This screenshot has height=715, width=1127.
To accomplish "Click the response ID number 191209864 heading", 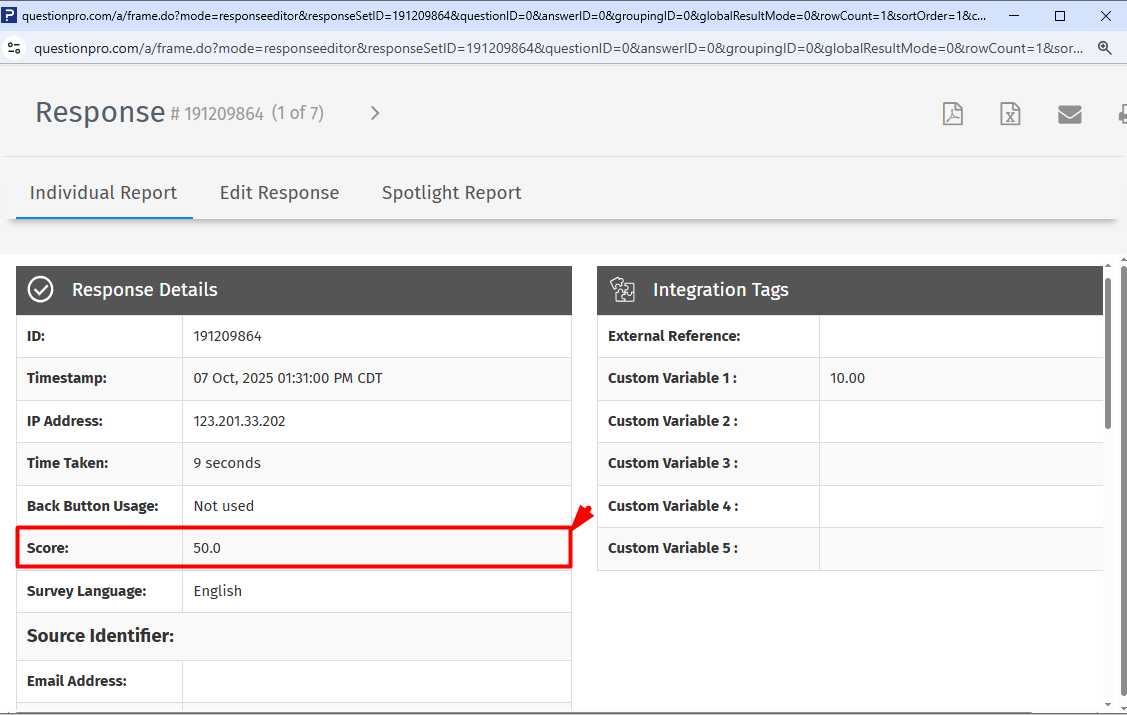I will (224, 114).
